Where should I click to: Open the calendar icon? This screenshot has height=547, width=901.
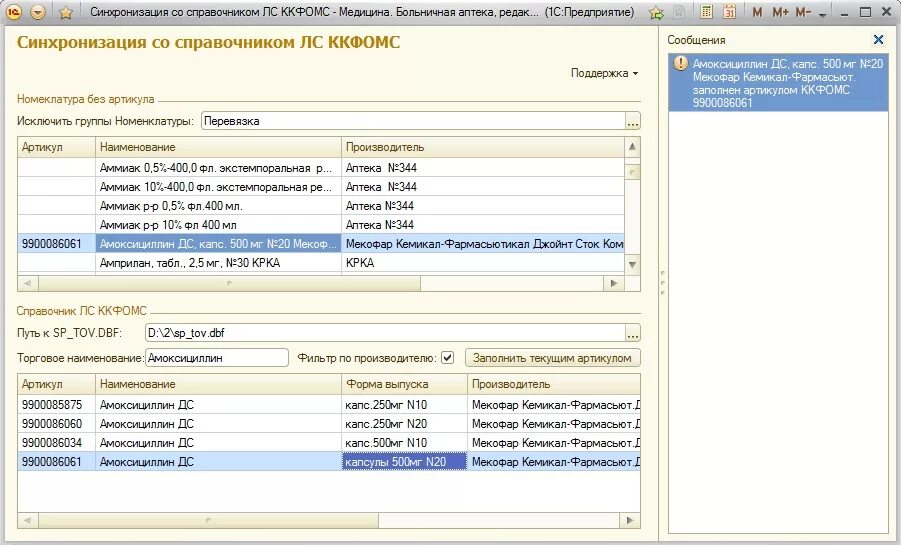click(x=730, y=12)
